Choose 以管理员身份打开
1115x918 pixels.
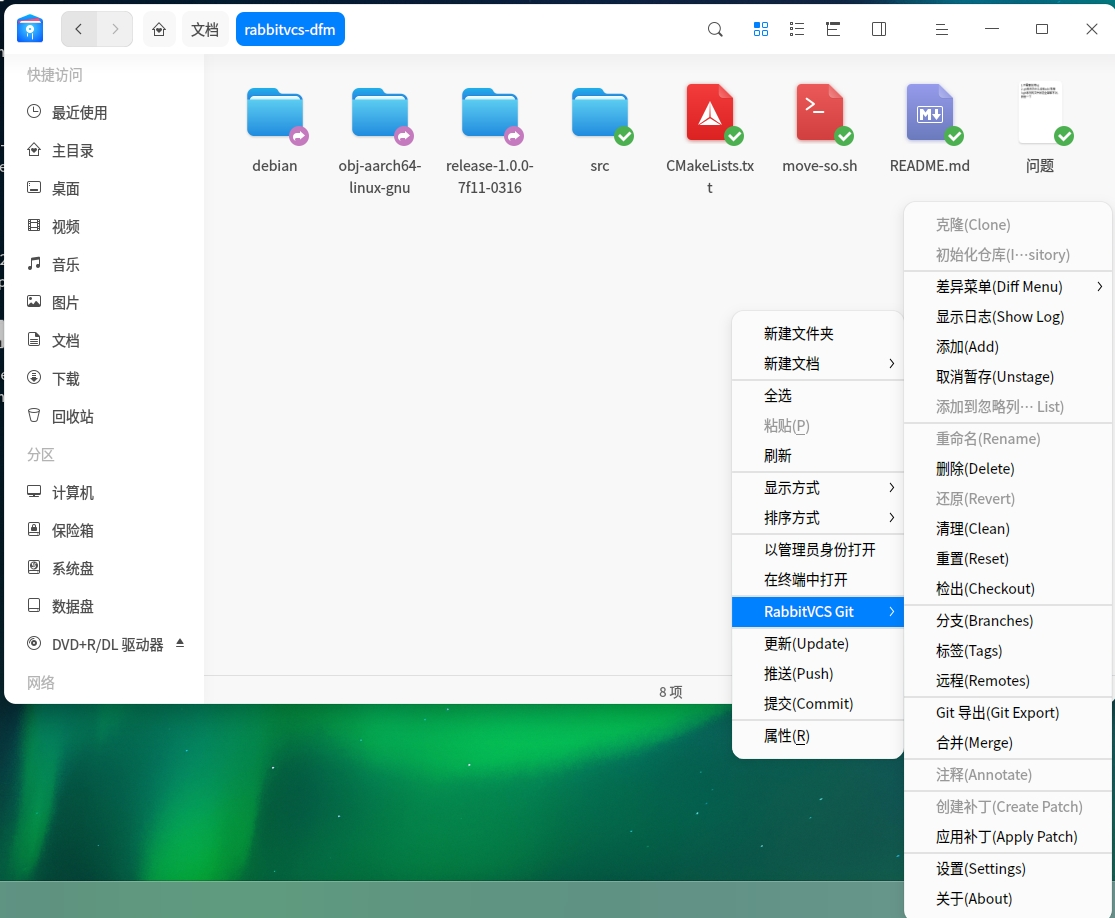818,550
